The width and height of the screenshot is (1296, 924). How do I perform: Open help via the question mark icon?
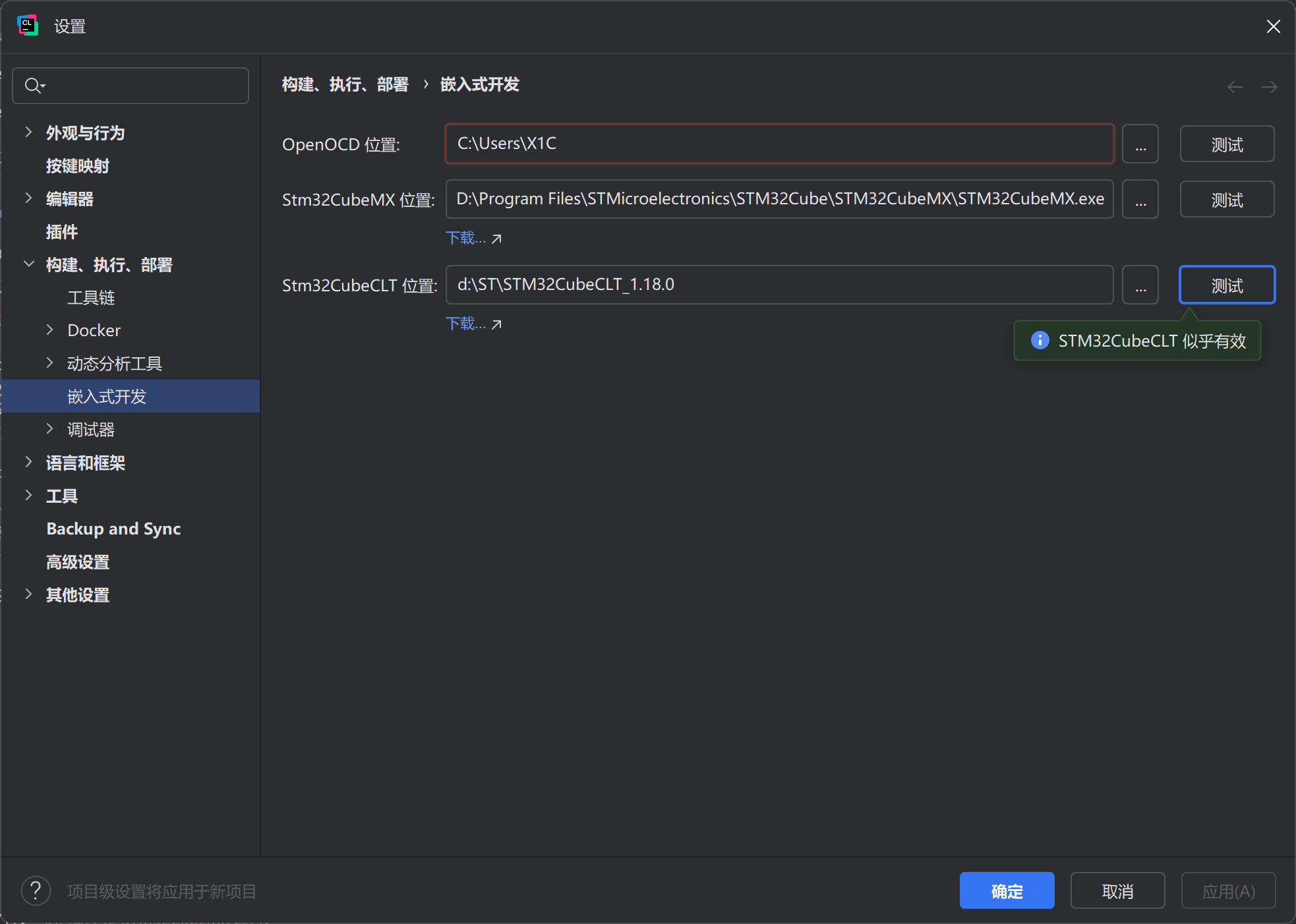pos(36,891)
